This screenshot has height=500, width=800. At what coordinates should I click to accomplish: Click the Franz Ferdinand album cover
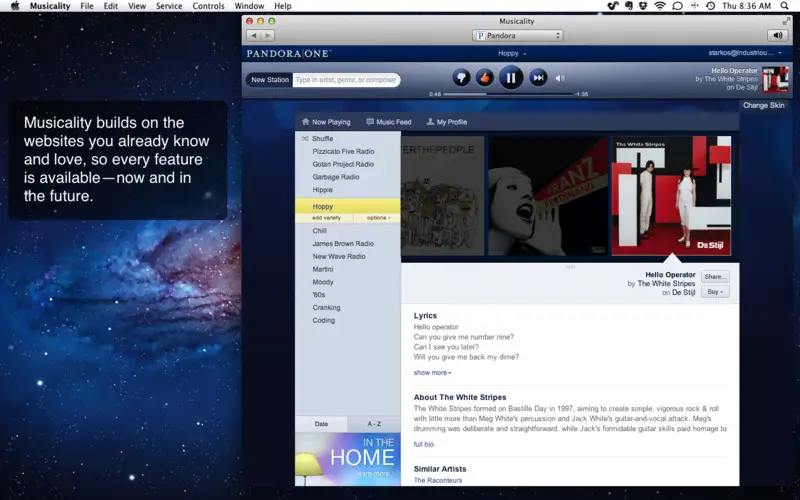point(548,195)
